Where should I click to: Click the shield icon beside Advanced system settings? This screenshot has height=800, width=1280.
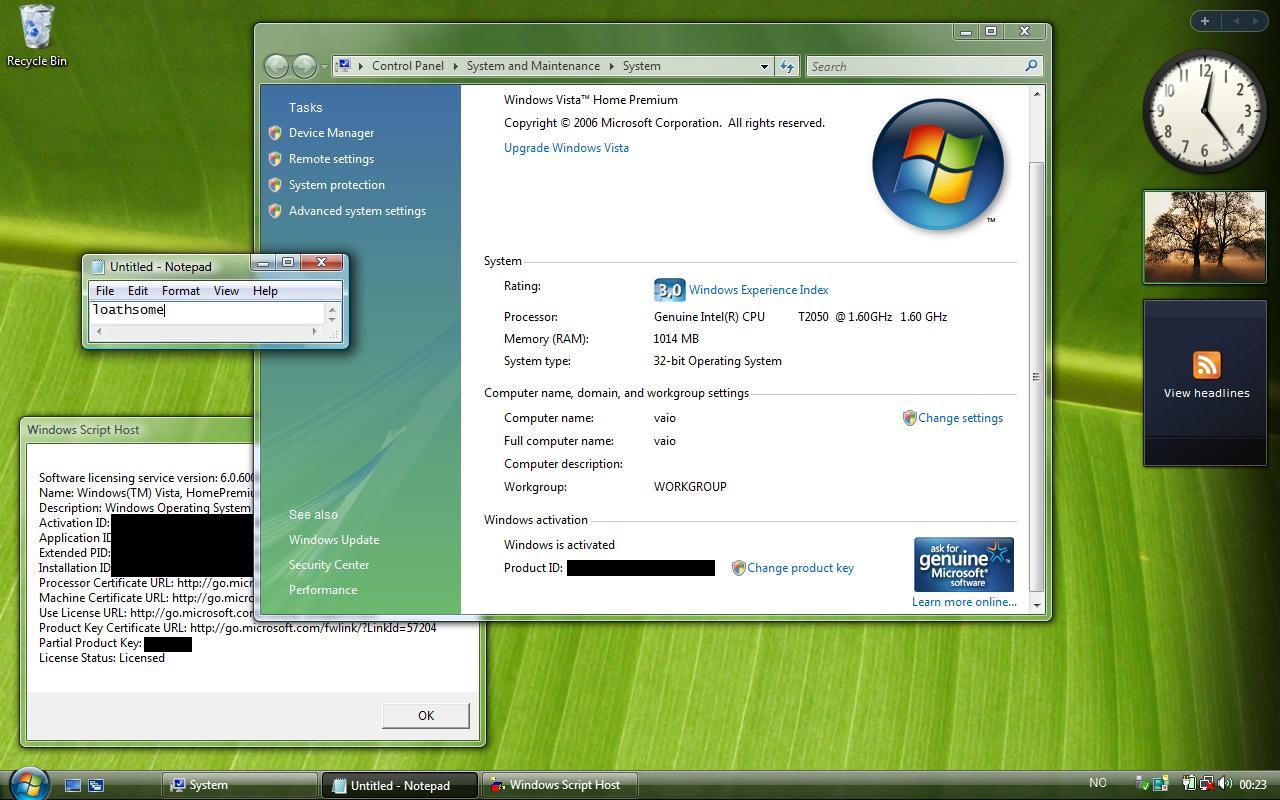275,211
